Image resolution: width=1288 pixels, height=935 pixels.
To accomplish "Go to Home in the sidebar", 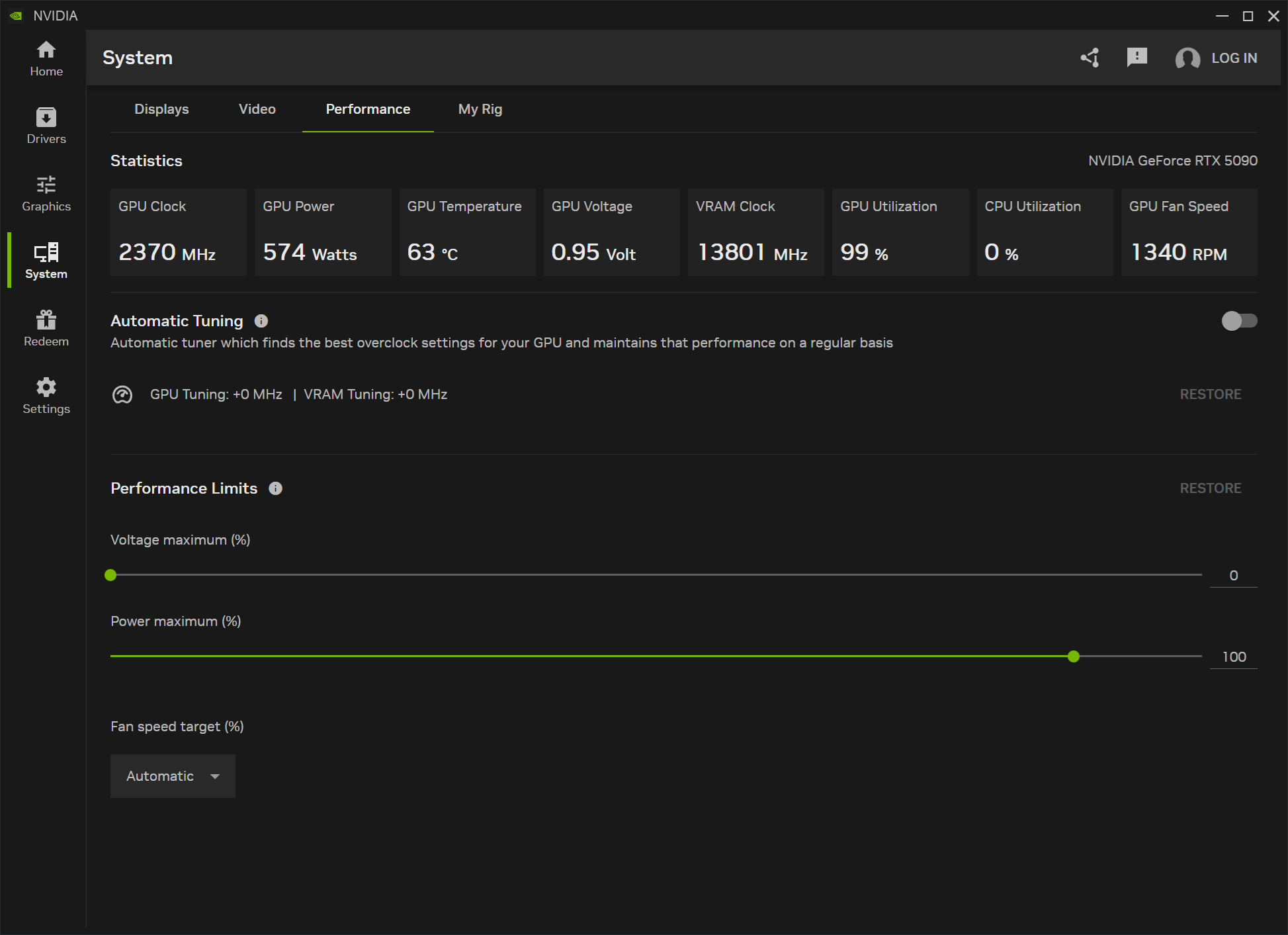I will click(46, 58).
